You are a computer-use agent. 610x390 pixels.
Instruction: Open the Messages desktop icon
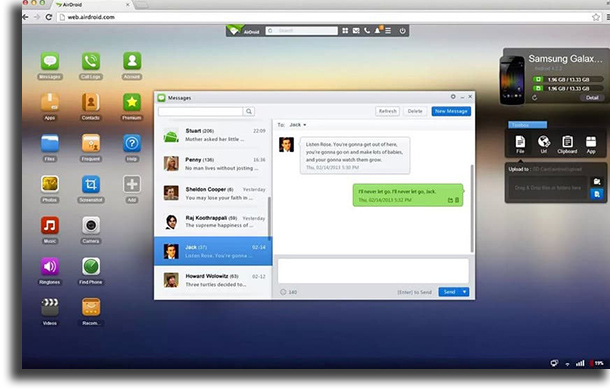pos(50,61)
